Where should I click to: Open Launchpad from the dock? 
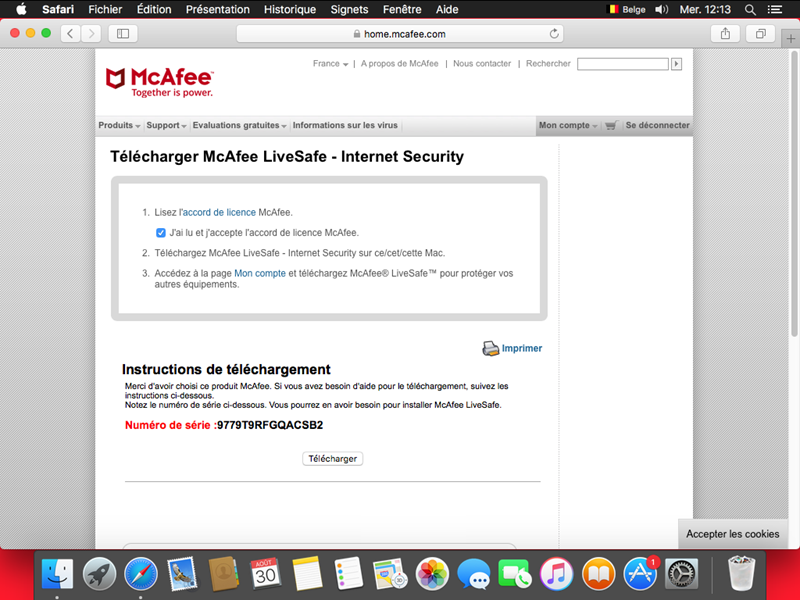[99, 574]
